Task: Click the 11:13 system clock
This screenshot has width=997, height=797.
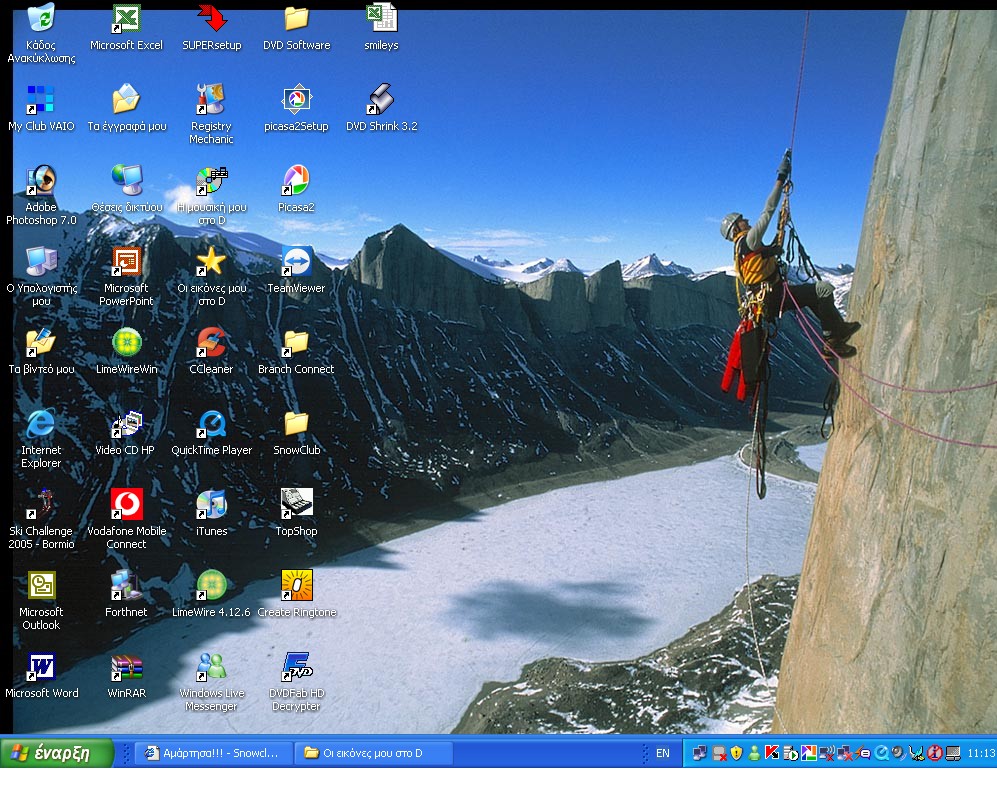Action: [981, 753]
